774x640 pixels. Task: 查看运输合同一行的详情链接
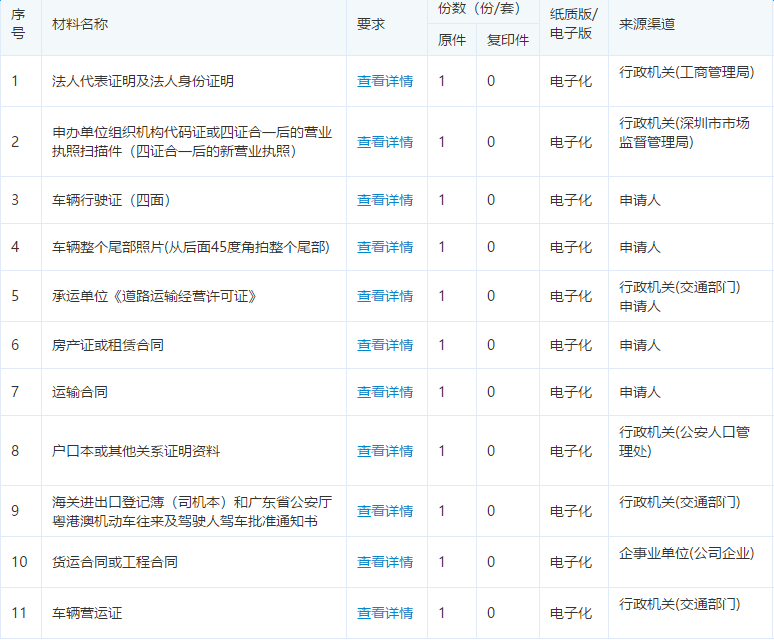point(385,392)
